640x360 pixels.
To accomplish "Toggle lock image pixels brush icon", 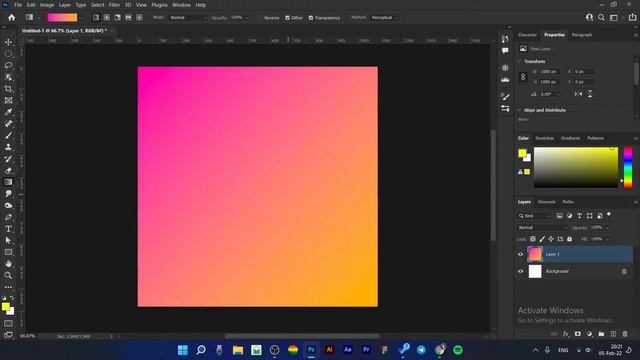I will click(x=542, y=239).
